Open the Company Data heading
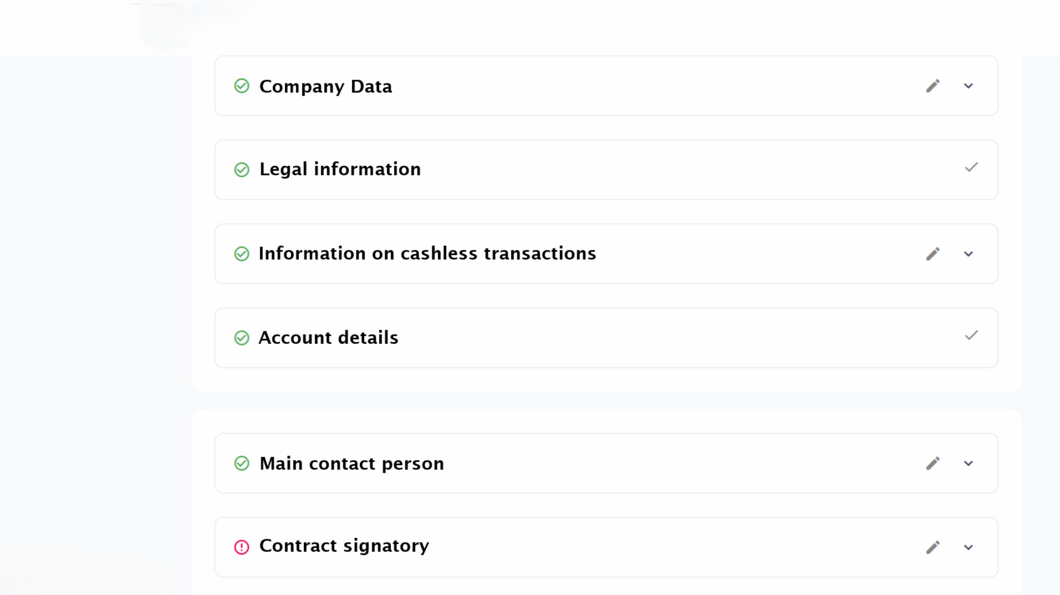The width and height of the screenshot is (1060, 595). pos(325,87)
